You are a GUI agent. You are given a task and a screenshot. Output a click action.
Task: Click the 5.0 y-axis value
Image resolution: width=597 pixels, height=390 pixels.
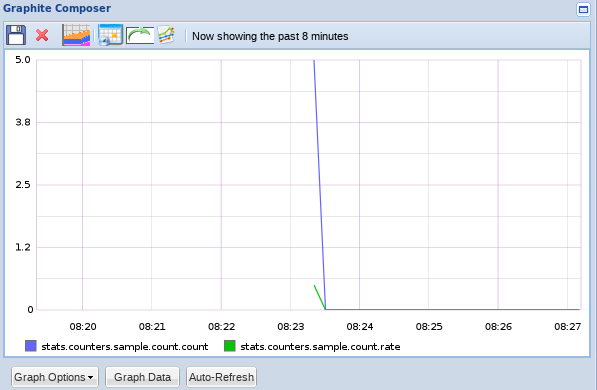(x=23, y=60)
